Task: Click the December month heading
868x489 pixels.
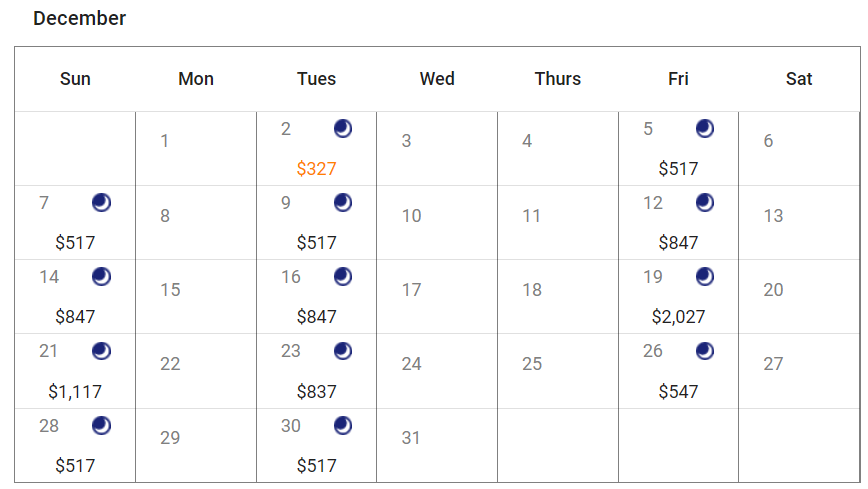Action: pos(79,18)
